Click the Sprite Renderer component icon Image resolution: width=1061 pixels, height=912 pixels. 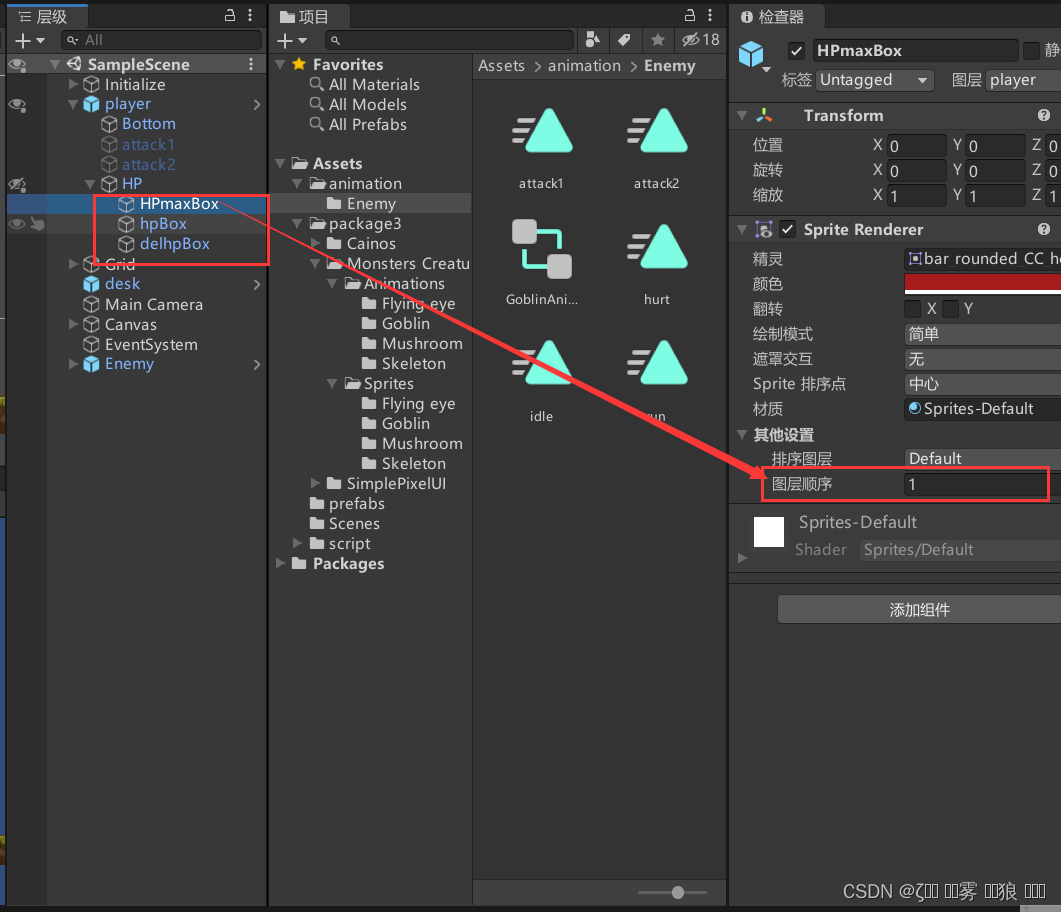pos(764,230)
